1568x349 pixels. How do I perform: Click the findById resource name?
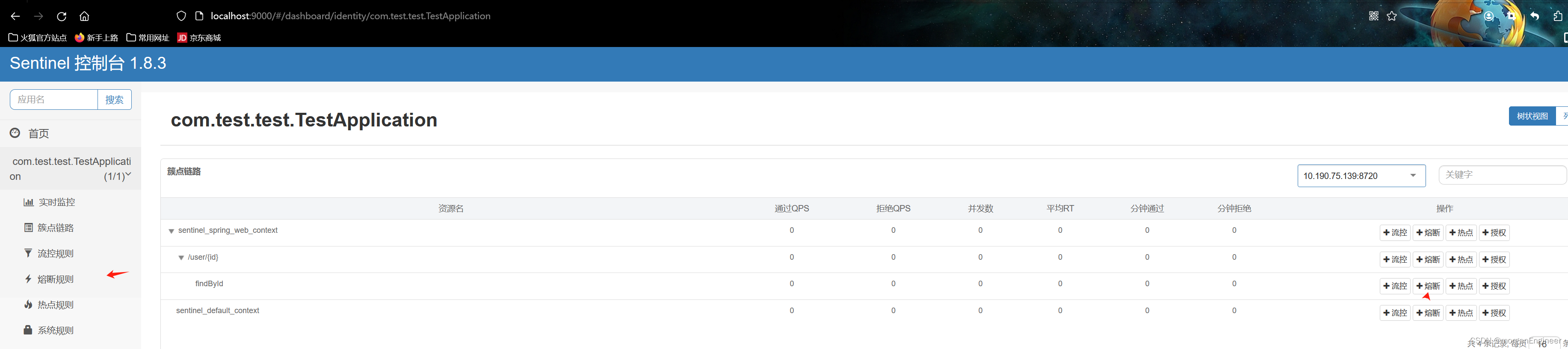(210, 284)
